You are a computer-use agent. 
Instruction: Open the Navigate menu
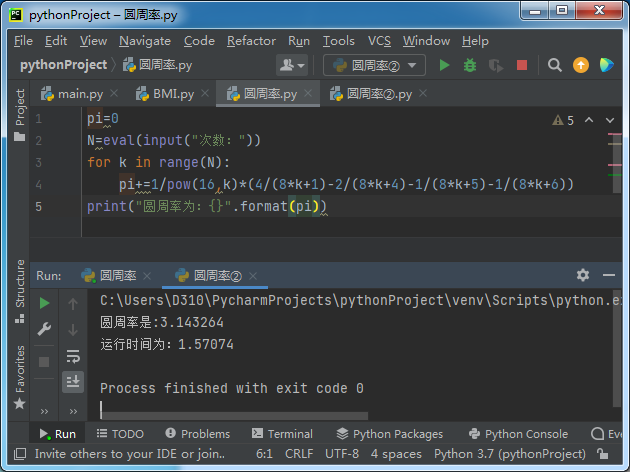tap(145, 41)
